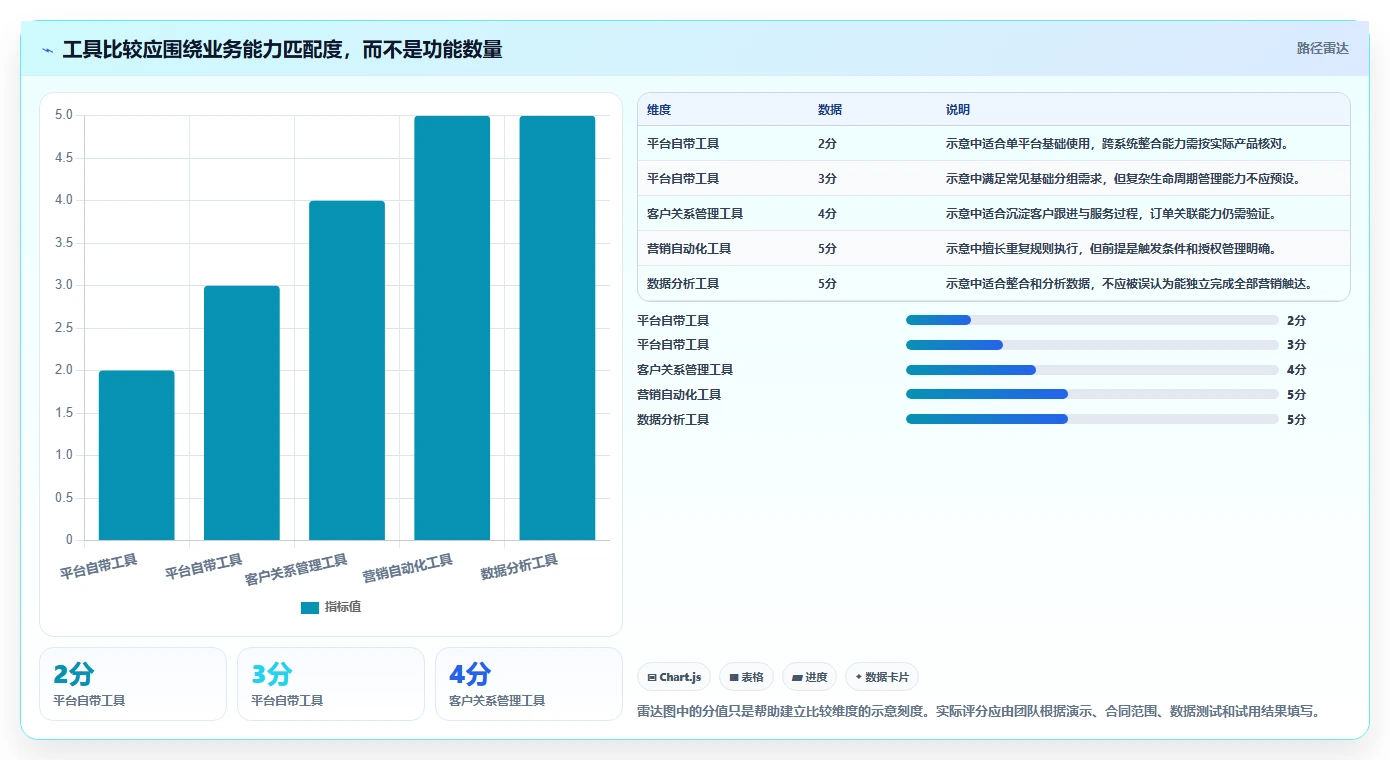Click the 4分 cell in the table
Viewport: 1390px width, 760px height.
click(x=827, y=214)
